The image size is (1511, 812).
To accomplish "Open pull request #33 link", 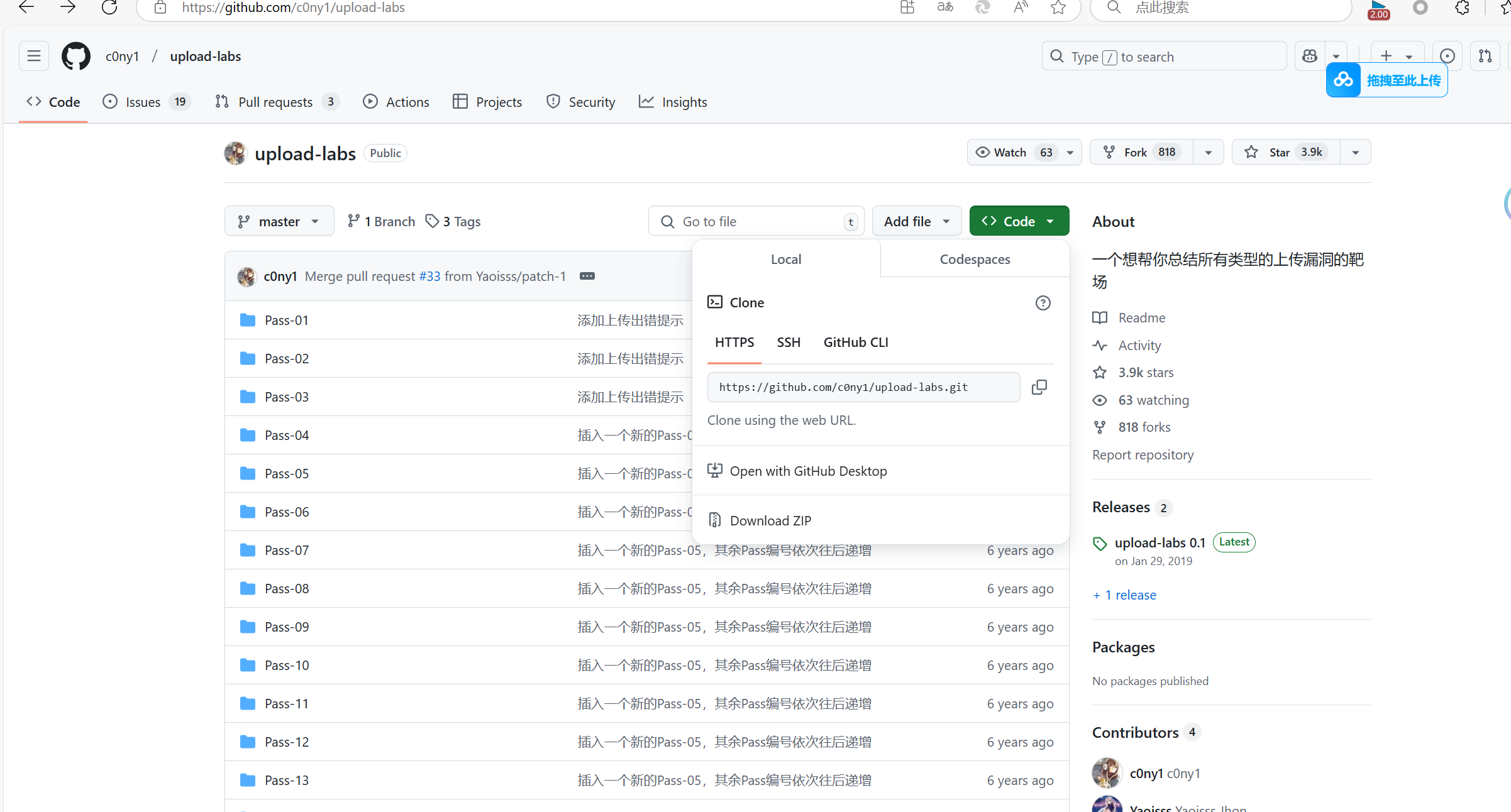I will 429,277.
